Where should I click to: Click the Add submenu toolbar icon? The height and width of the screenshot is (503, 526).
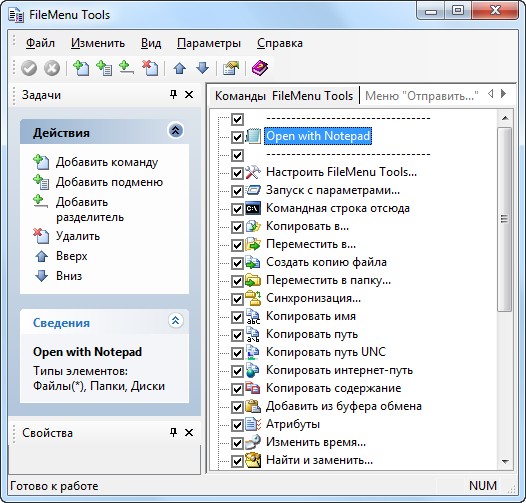104,68
